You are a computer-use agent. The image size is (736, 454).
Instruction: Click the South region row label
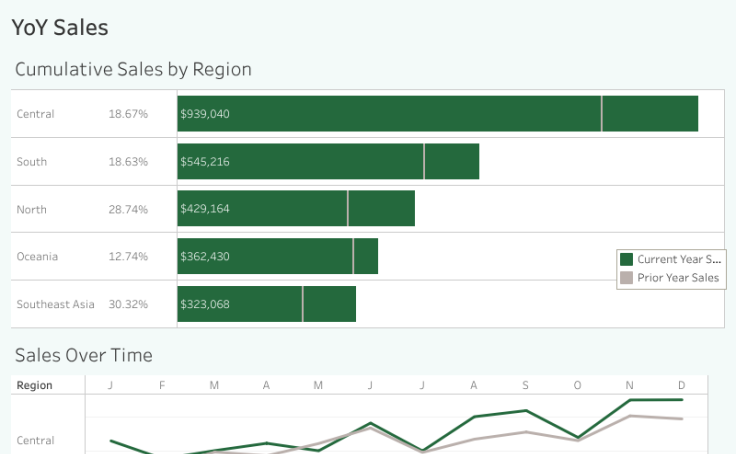pyautogui.click(x=32, y=162)
